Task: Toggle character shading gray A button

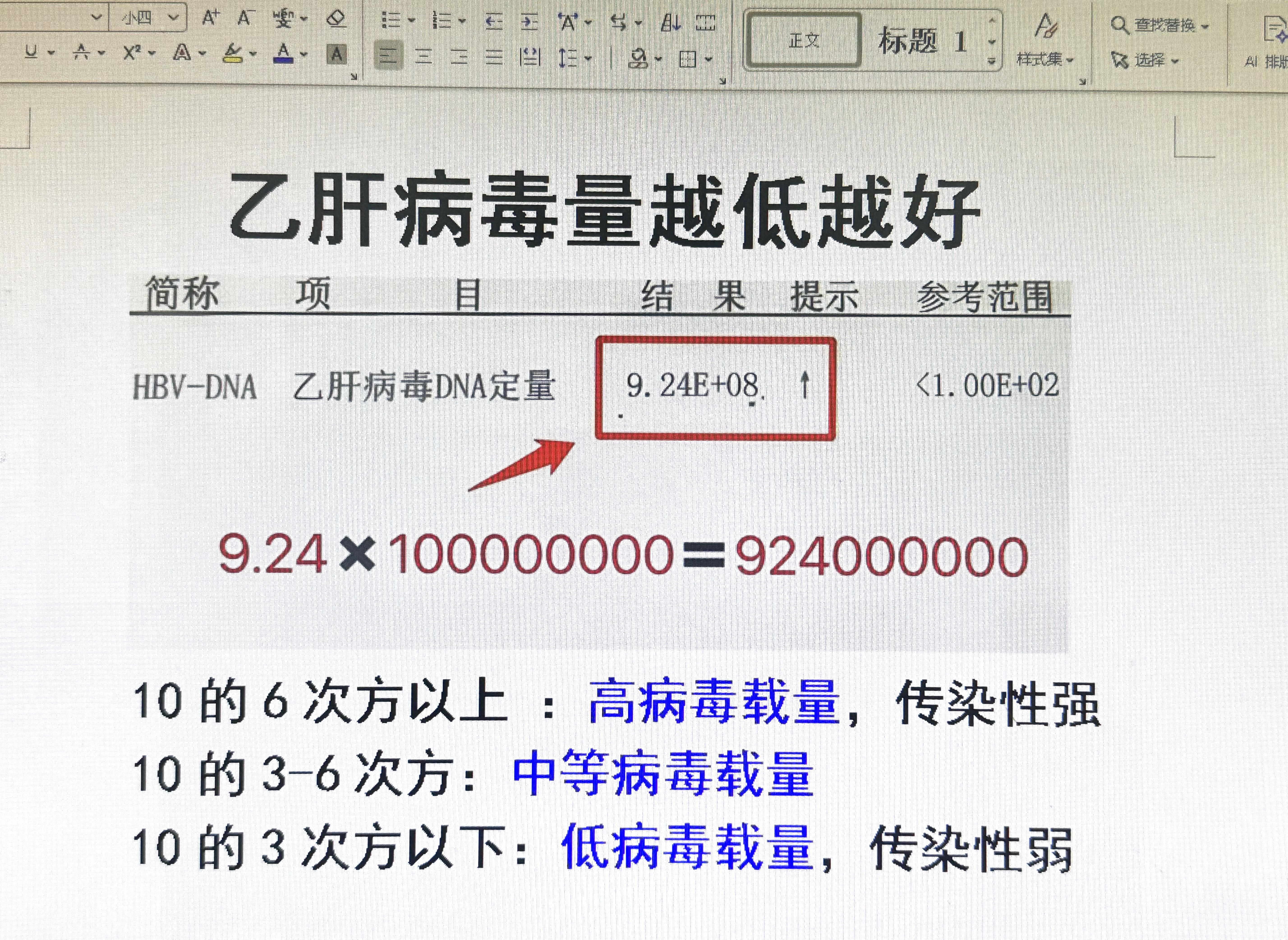Action: (x=337, y=55)
